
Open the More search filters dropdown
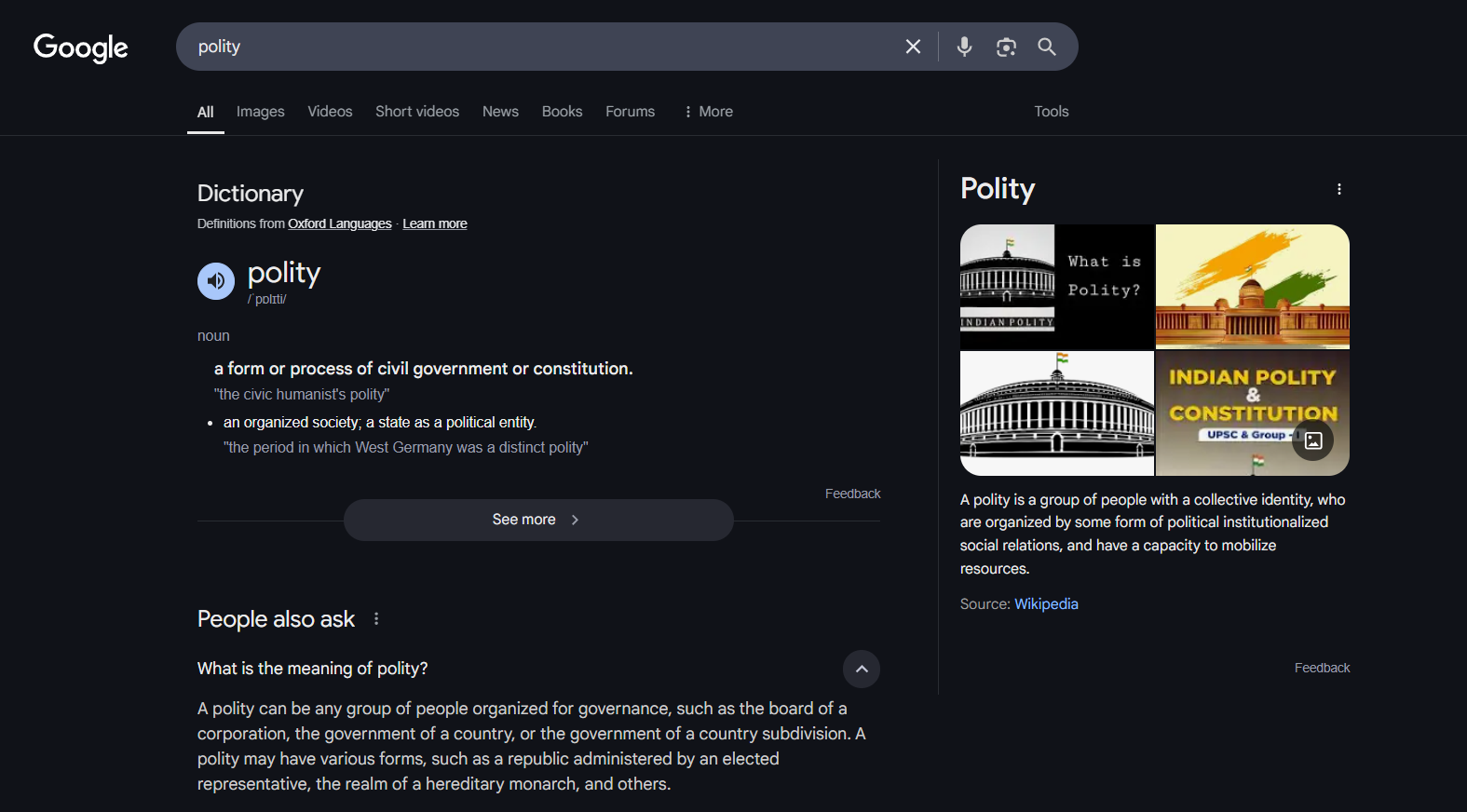click(708, 112)
